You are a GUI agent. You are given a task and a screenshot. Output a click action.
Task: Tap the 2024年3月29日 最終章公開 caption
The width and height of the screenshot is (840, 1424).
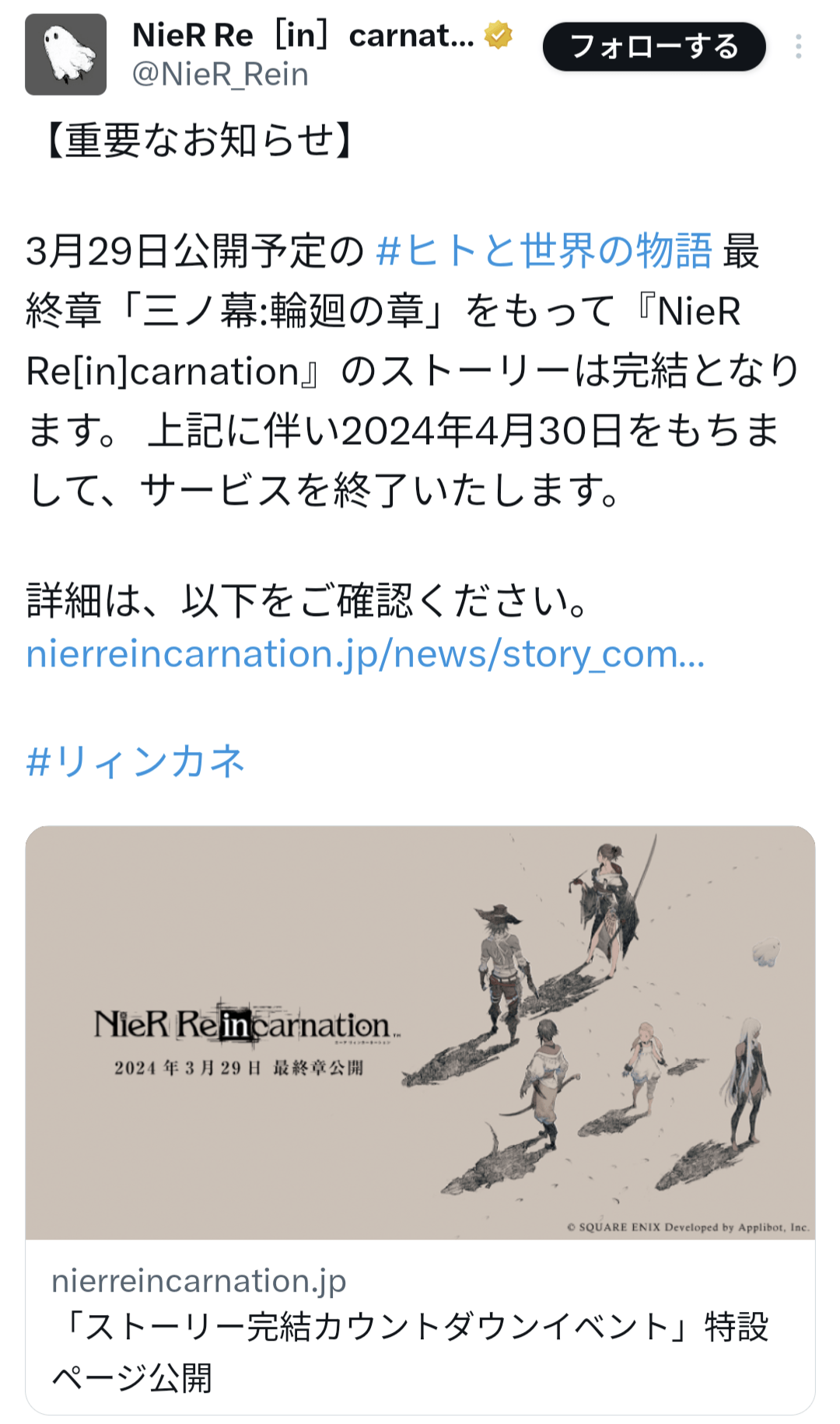coord(239,1068)
